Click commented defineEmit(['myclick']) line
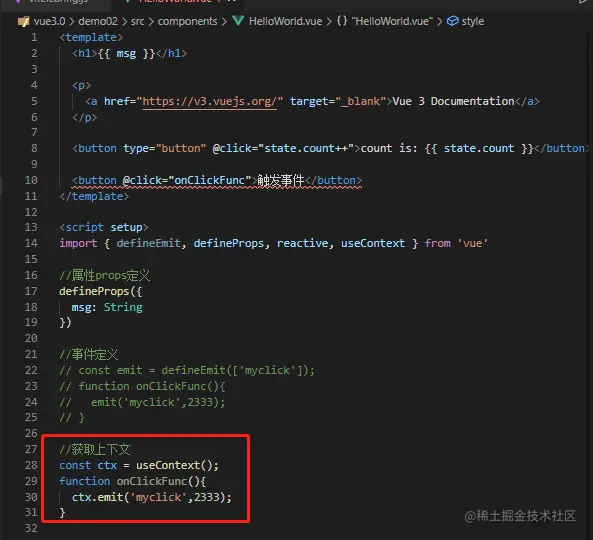This screenshot has height=540, width=593. tap(187, 370)
